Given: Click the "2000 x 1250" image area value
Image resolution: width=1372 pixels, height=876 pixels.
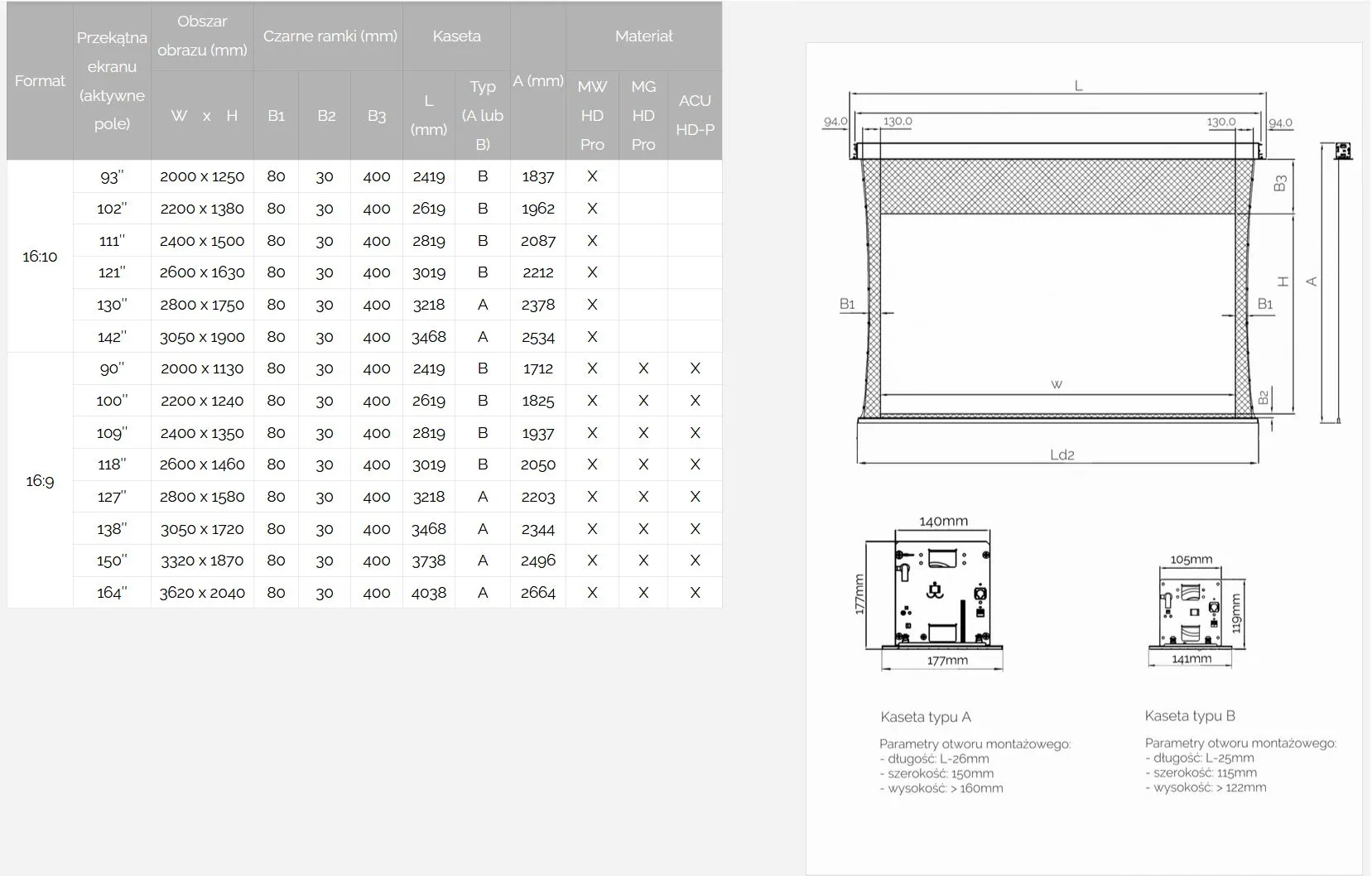Looking at the screenshot, I should 202,176.
